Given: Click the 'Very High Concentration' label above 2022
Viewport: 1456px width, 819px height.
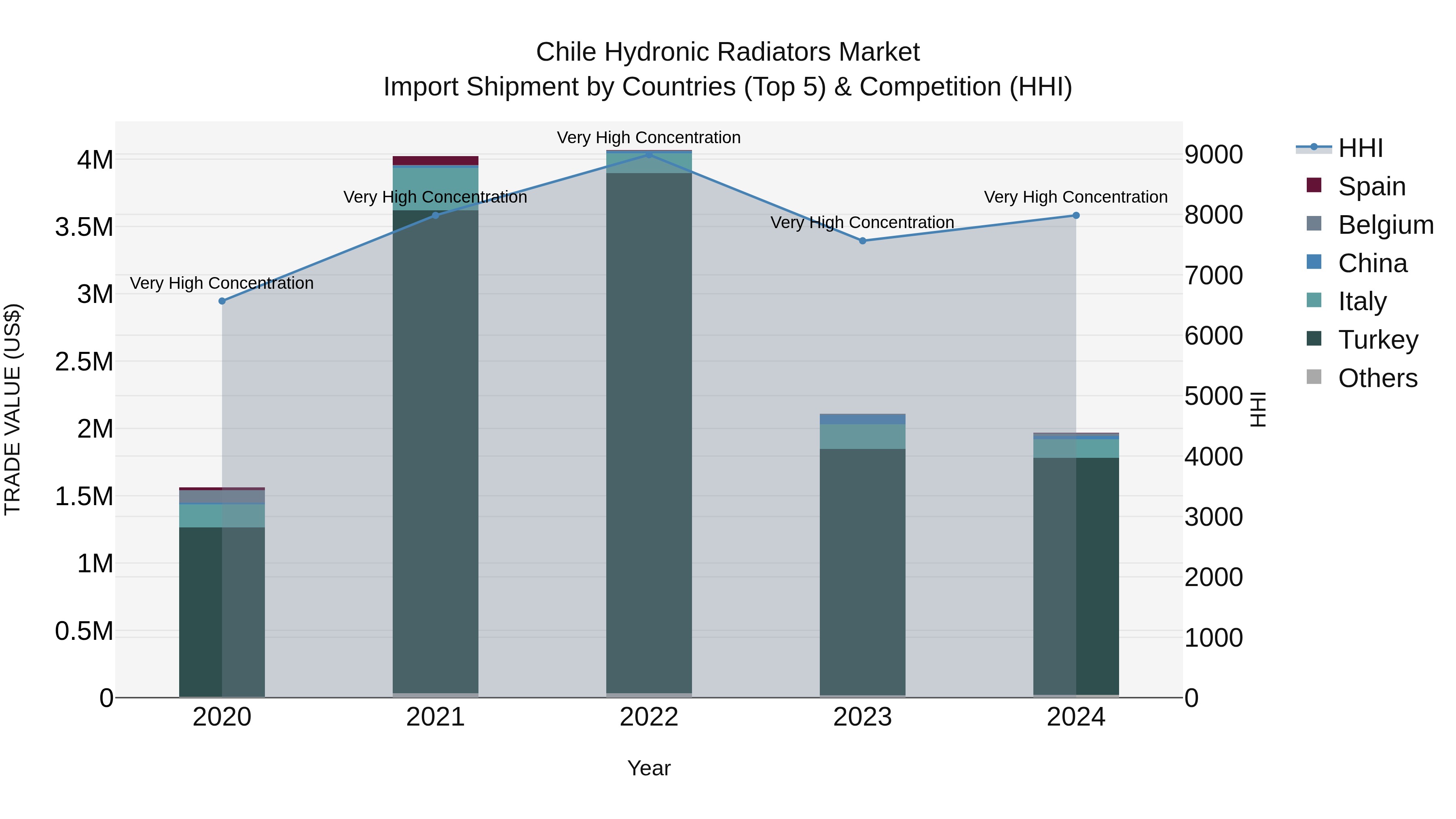Looking at the screenshot, I should [x=649, y=138].
